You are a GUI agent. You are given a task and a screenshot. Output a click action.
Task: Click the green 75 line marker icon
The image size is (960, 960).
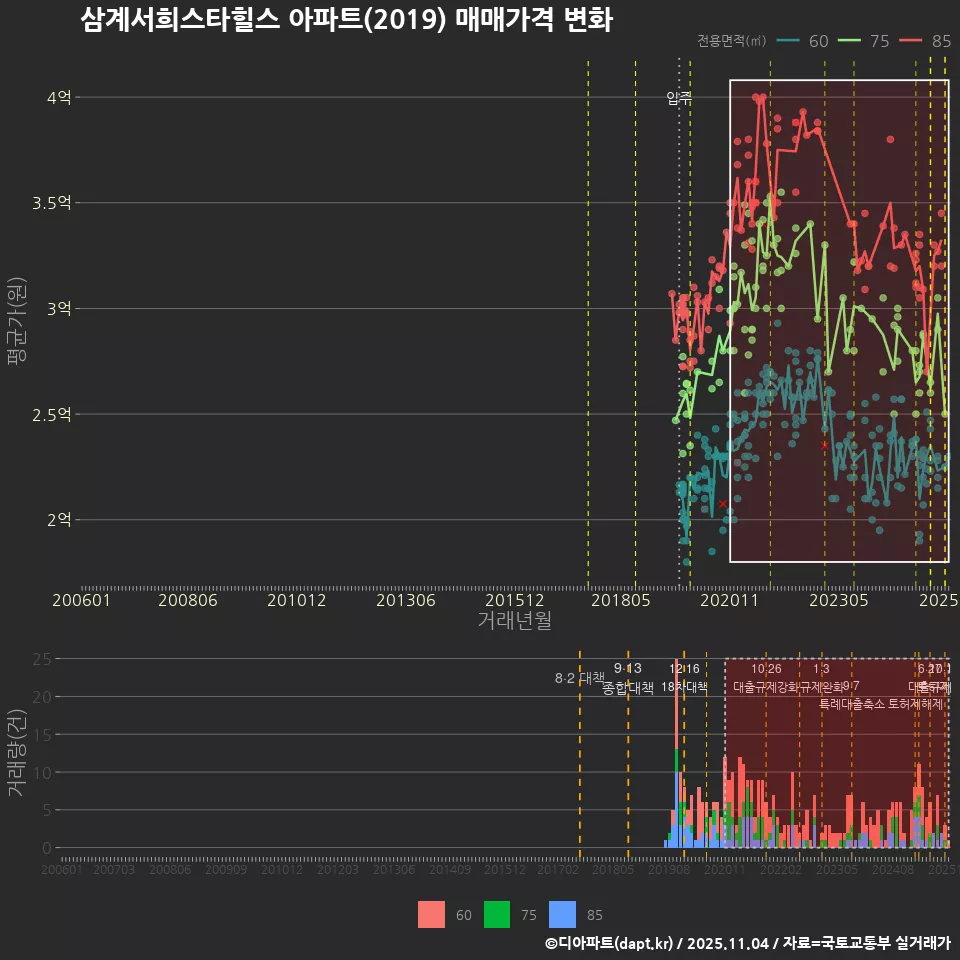click(847, 41)
